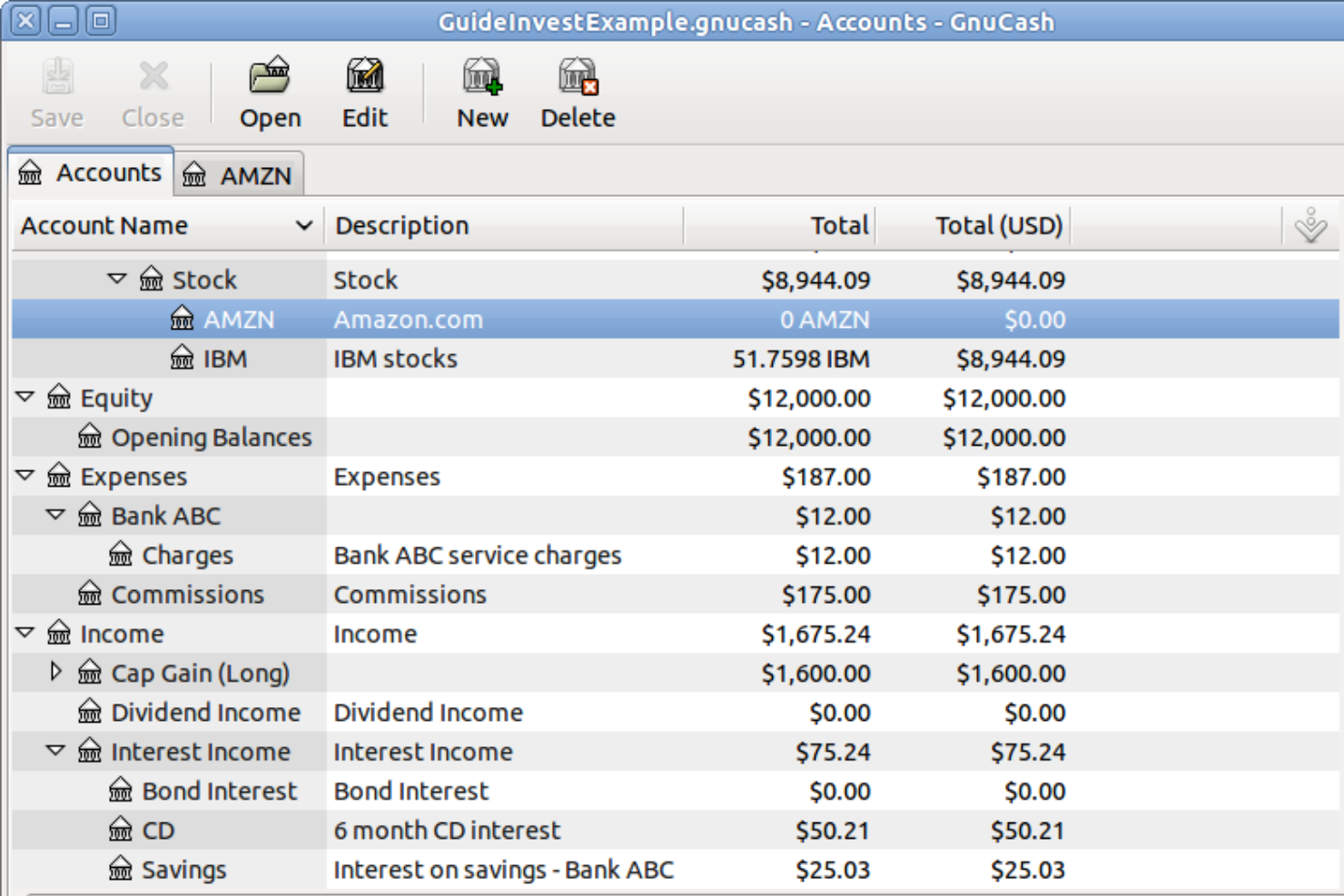Select the Opening Balances account
The width and height of the screenshot is (1344, 896).
210,437
